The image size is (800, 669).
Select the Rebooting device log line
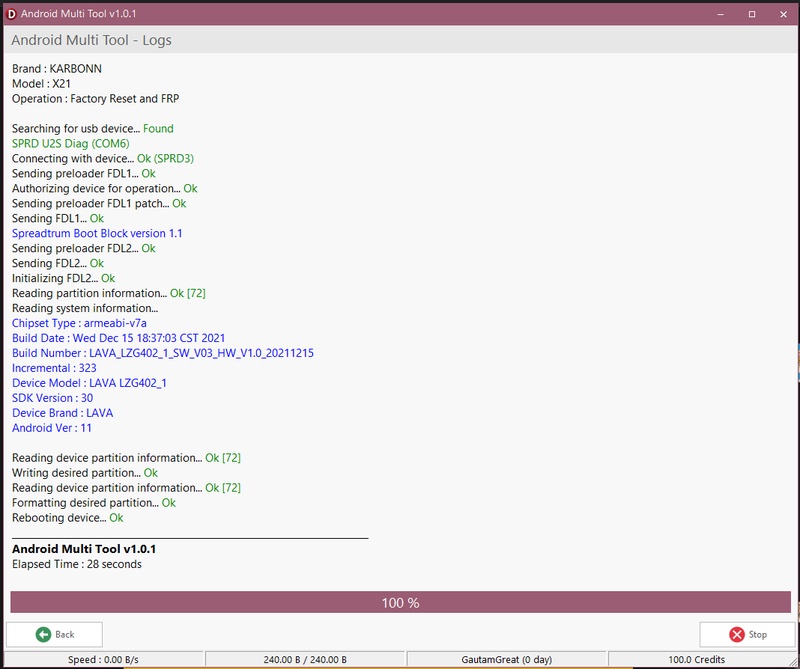(67, 518)
